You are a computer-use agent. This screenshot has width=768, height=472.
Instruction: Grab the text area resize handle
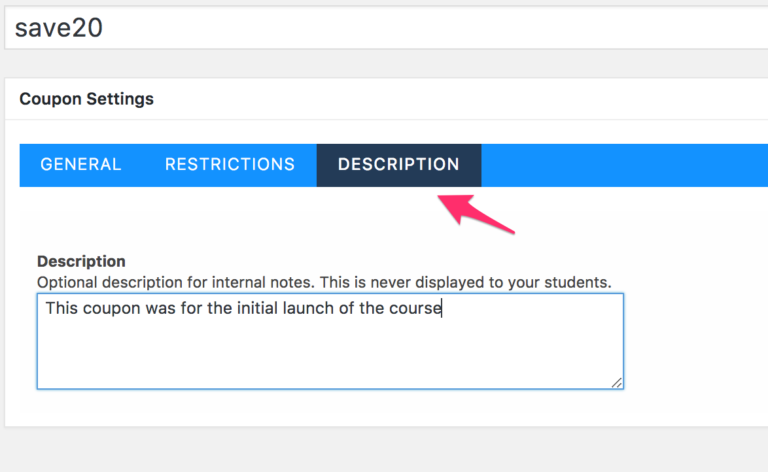click(617, 382)
